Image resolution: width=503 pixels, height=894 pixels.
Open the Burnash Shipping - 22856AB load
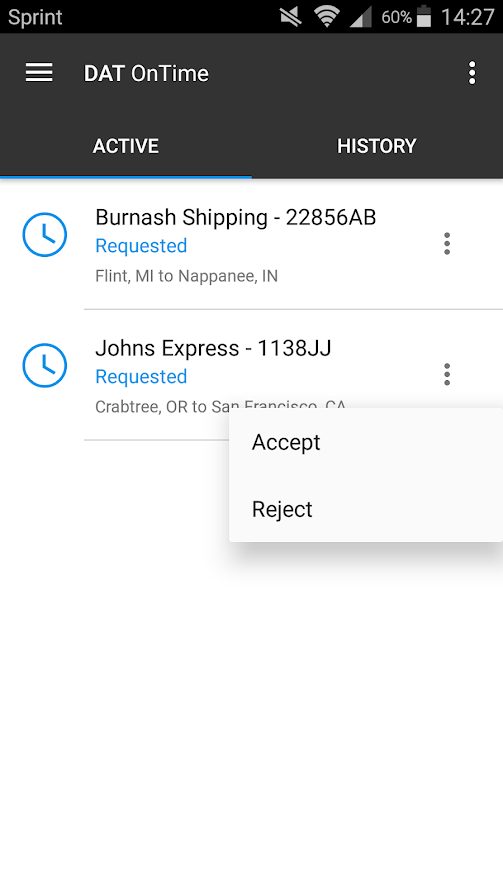click(x=236, y=217)
